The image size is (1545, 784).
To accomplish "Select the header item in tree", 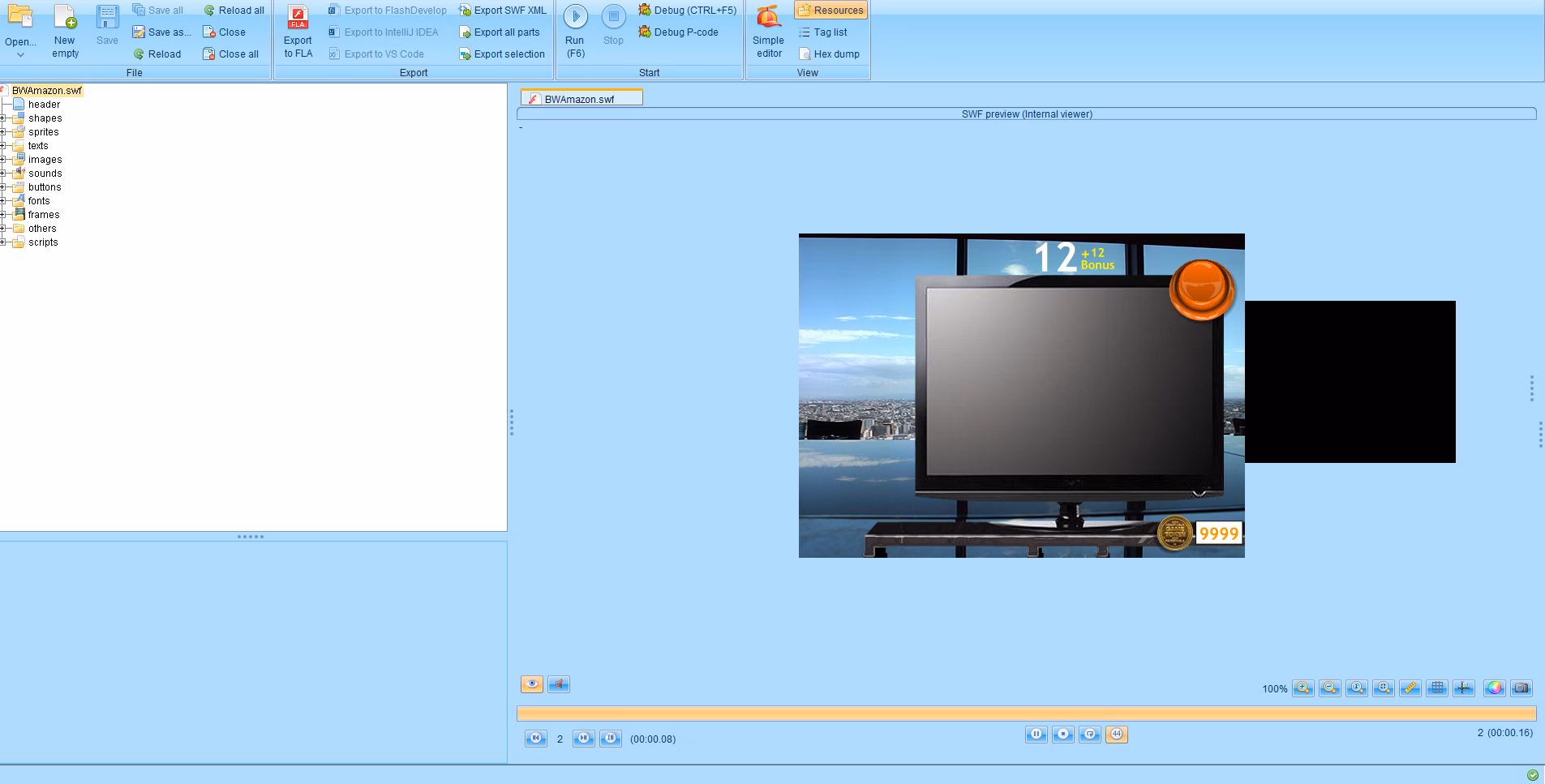I will click(44, 105).
